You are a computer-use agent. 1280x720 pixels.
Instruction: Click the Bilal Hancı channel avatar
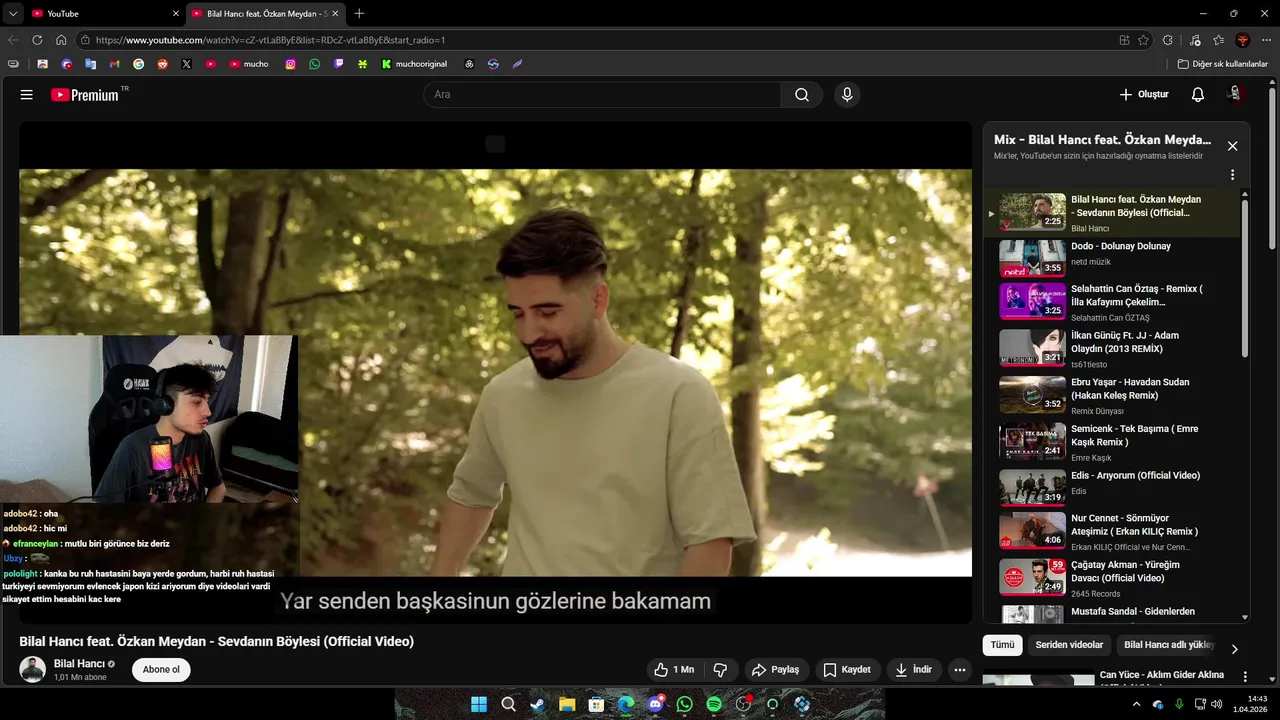(x=33, y=670)
